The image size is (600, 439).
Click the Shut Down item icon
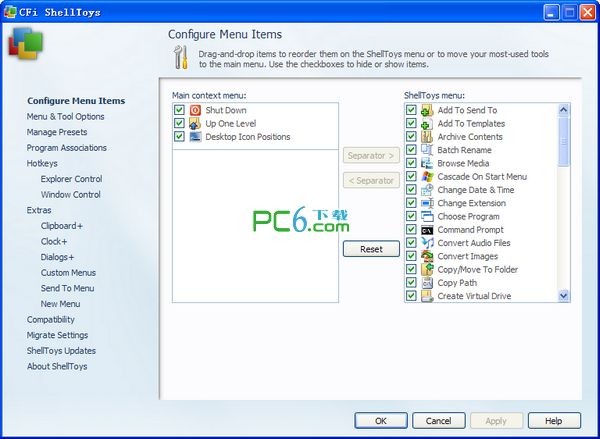(x=195, y=110)
